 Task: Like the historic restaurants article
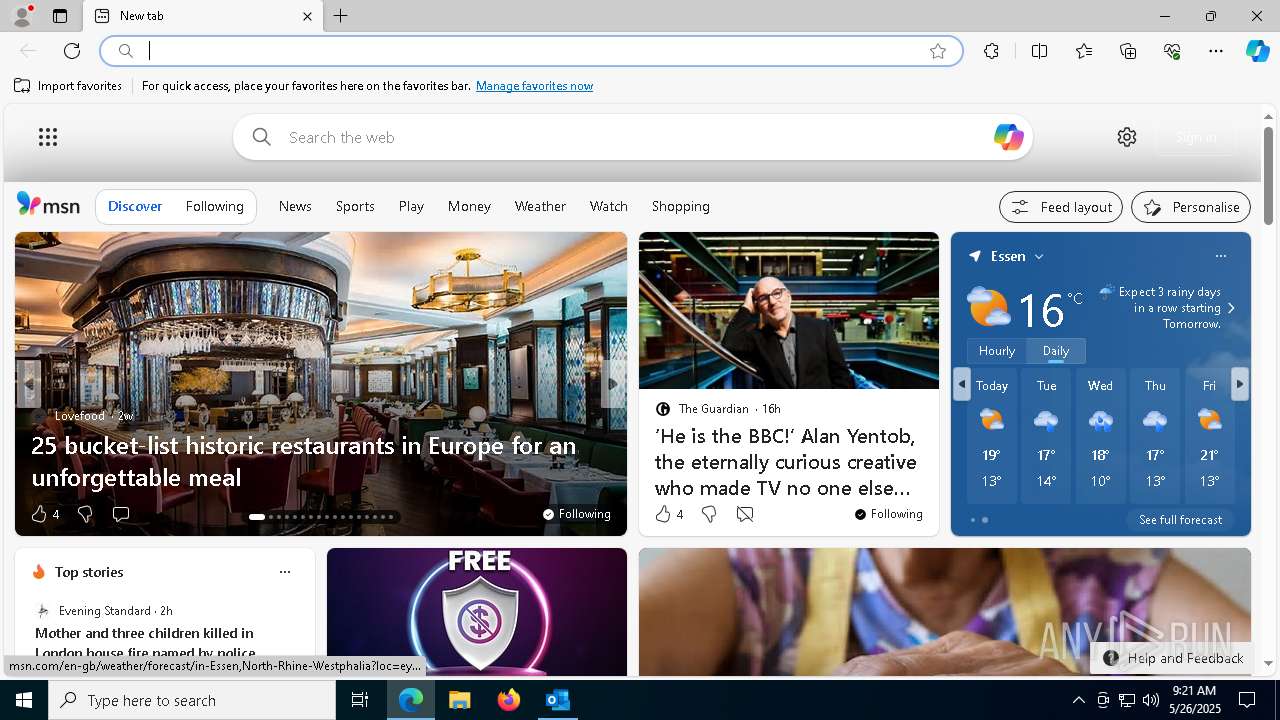[x=39, y=514]
